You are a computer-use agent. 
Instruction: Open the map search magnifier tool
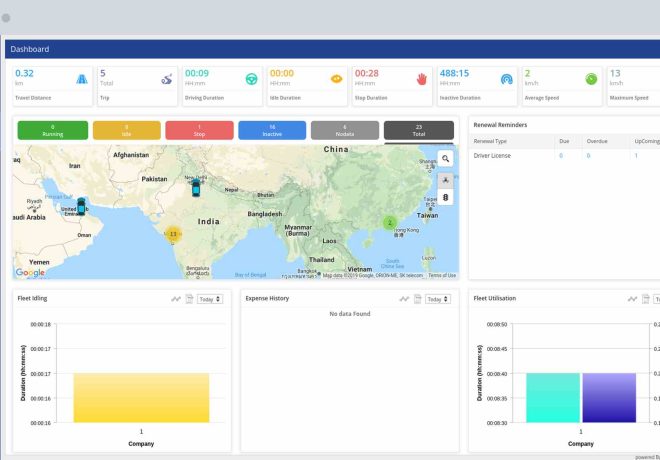click(x=446, y=158)
